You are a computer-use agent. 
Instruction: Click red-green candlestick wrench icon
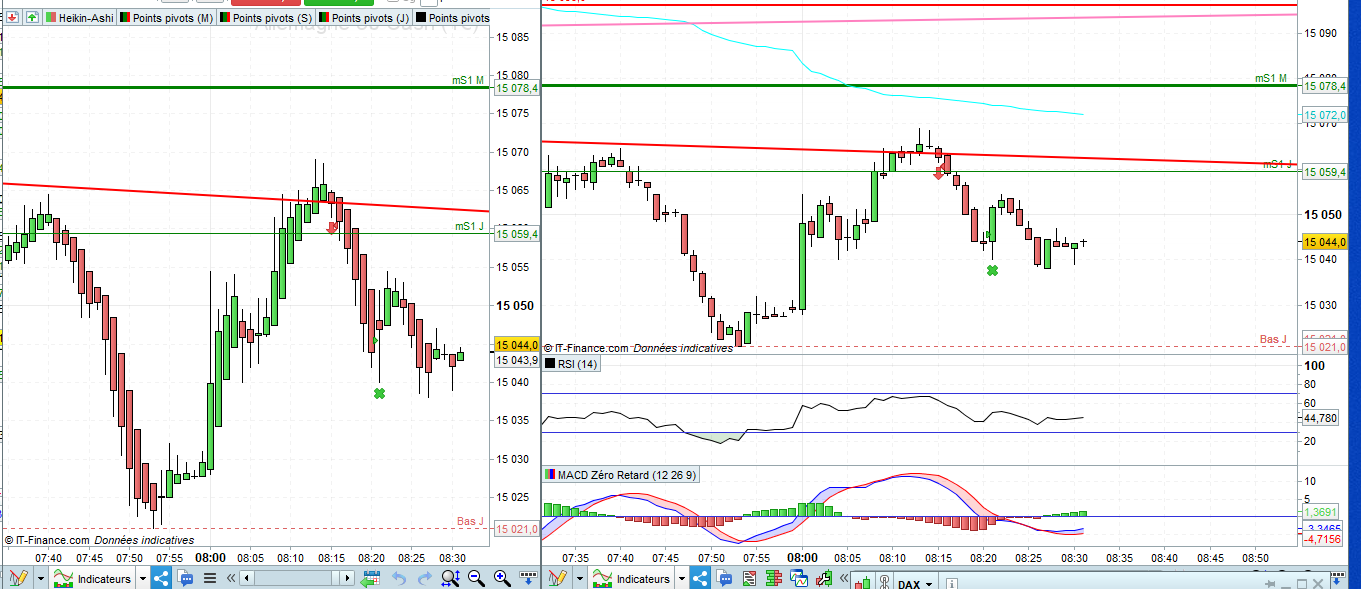click(825, 578)
